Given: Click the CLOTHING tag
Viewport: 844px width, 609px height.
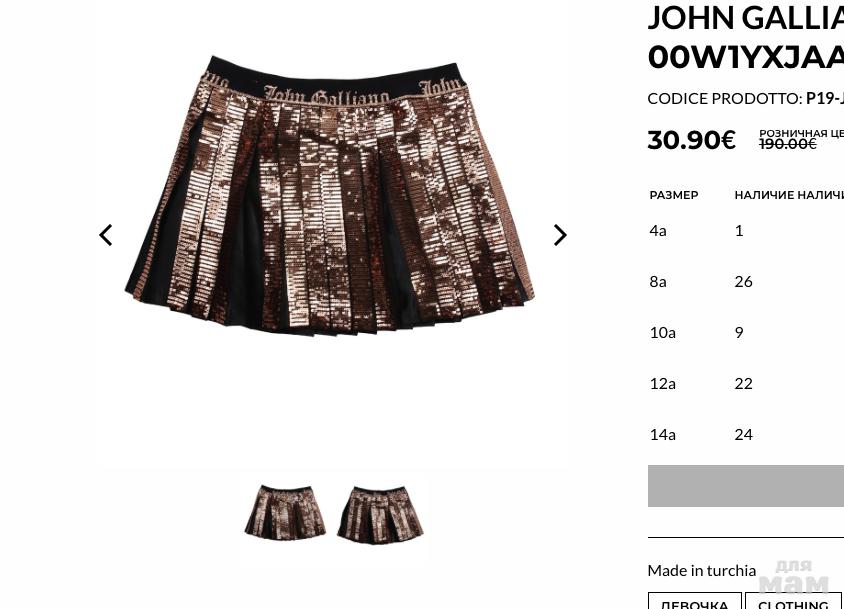Looking at the screenshot, I should [793, 602].
